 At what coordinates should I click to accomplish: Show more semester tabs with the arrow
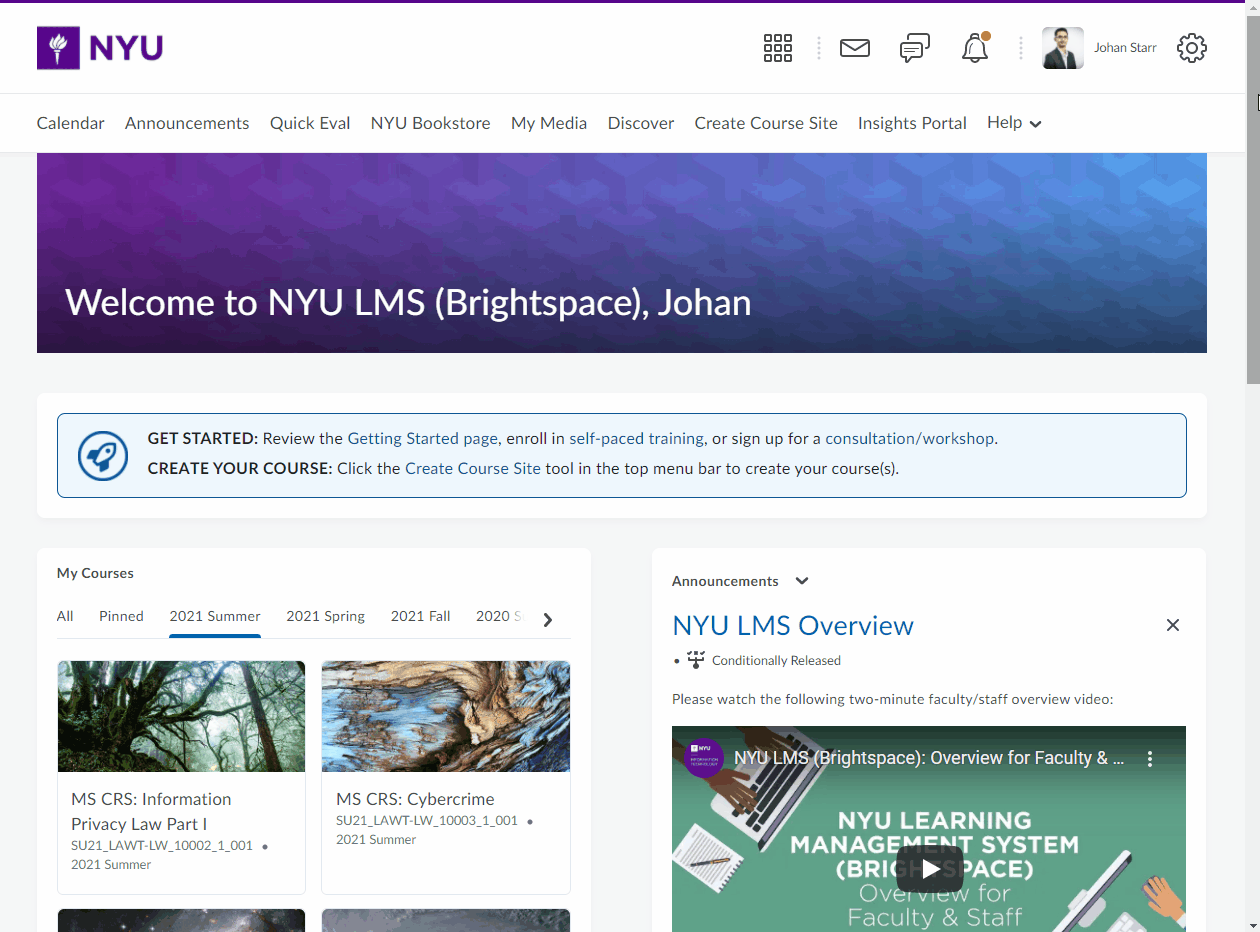pos(547,620)
